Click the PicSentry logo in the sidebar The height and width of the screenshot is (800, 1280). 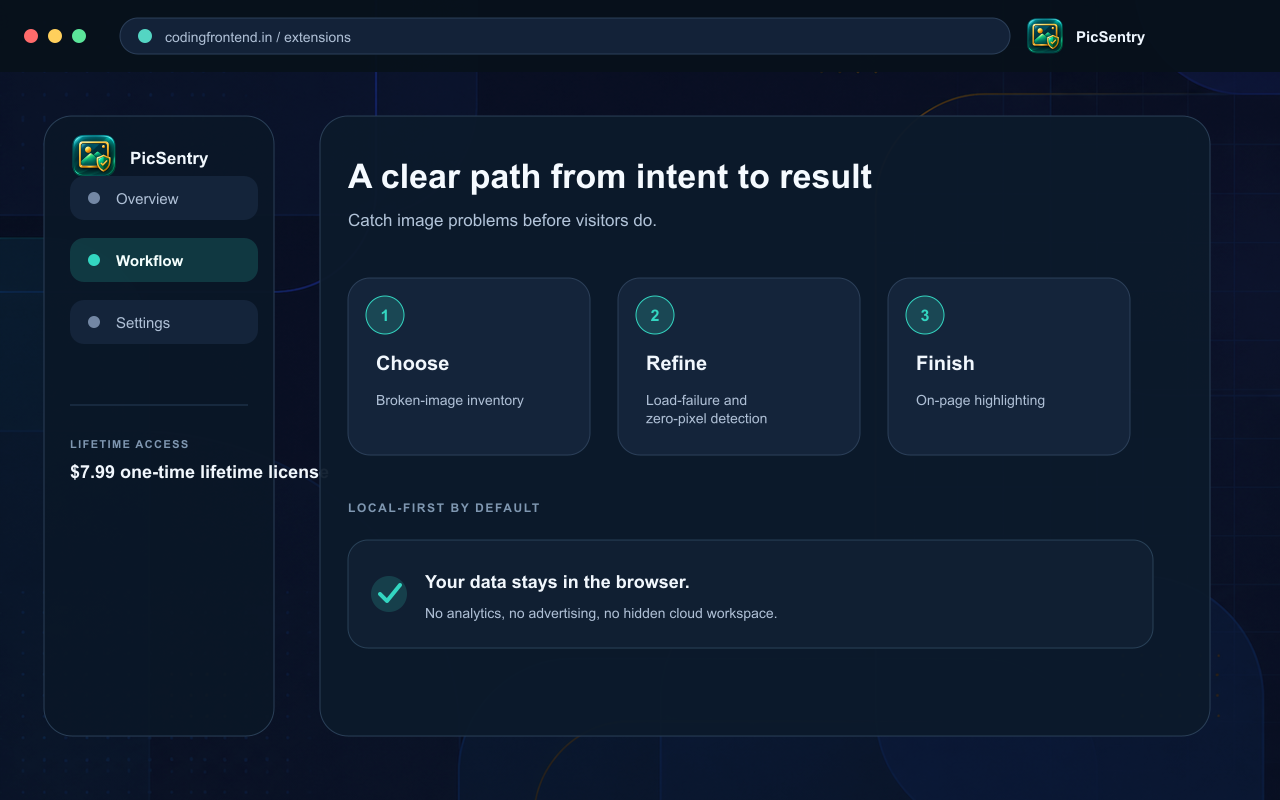(94, 156)
